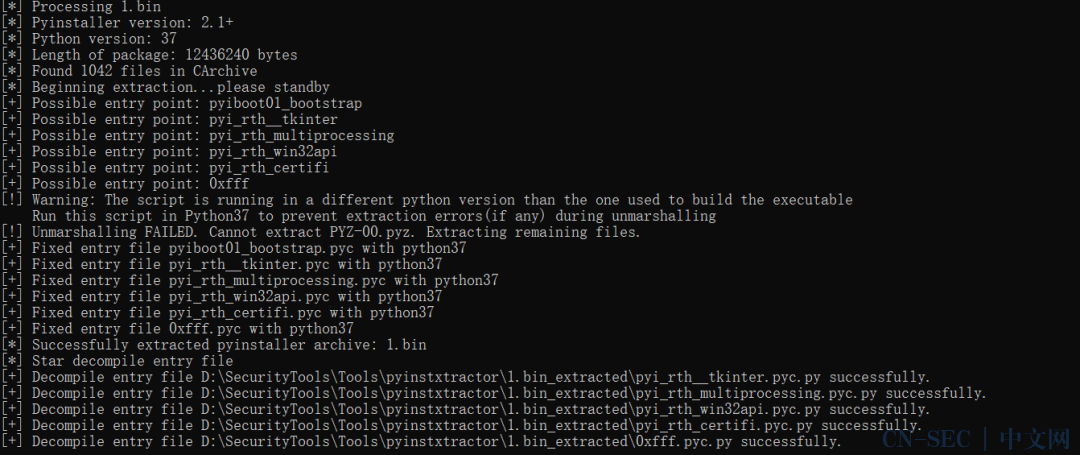
Task: Click the "Unmarshalling FAILED" error line
Action: (x=321, y=232)
